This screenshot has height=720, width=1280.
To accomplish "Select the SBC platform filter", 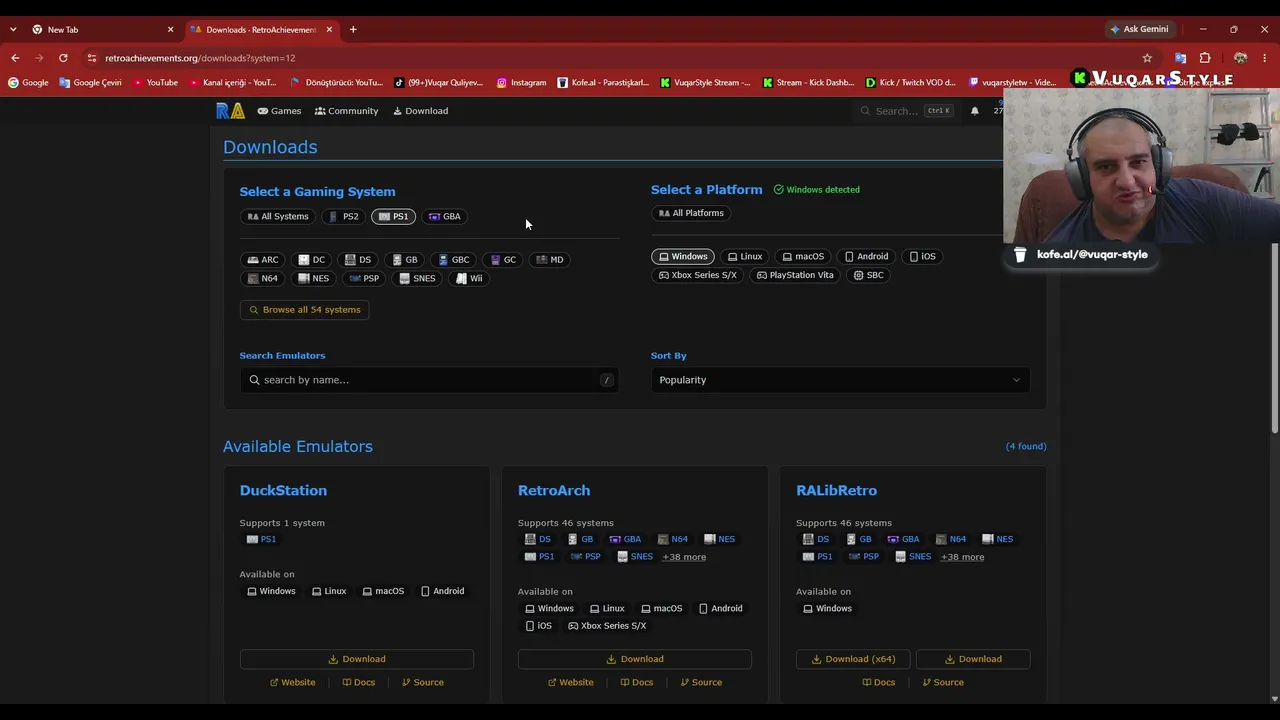I will click(869, 275).
